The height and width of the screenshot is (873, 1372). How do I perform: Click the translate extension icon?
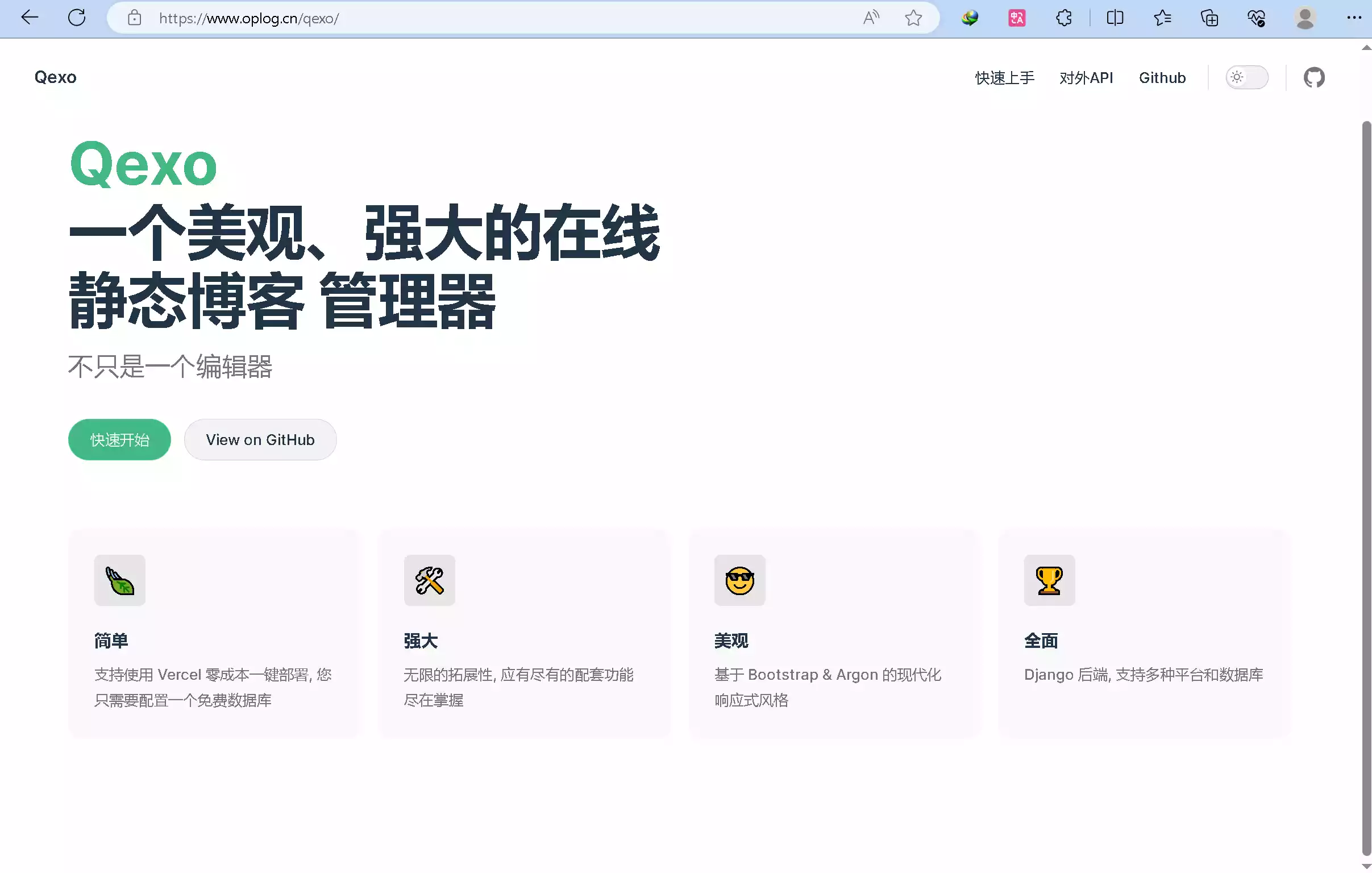(1016, 18)
